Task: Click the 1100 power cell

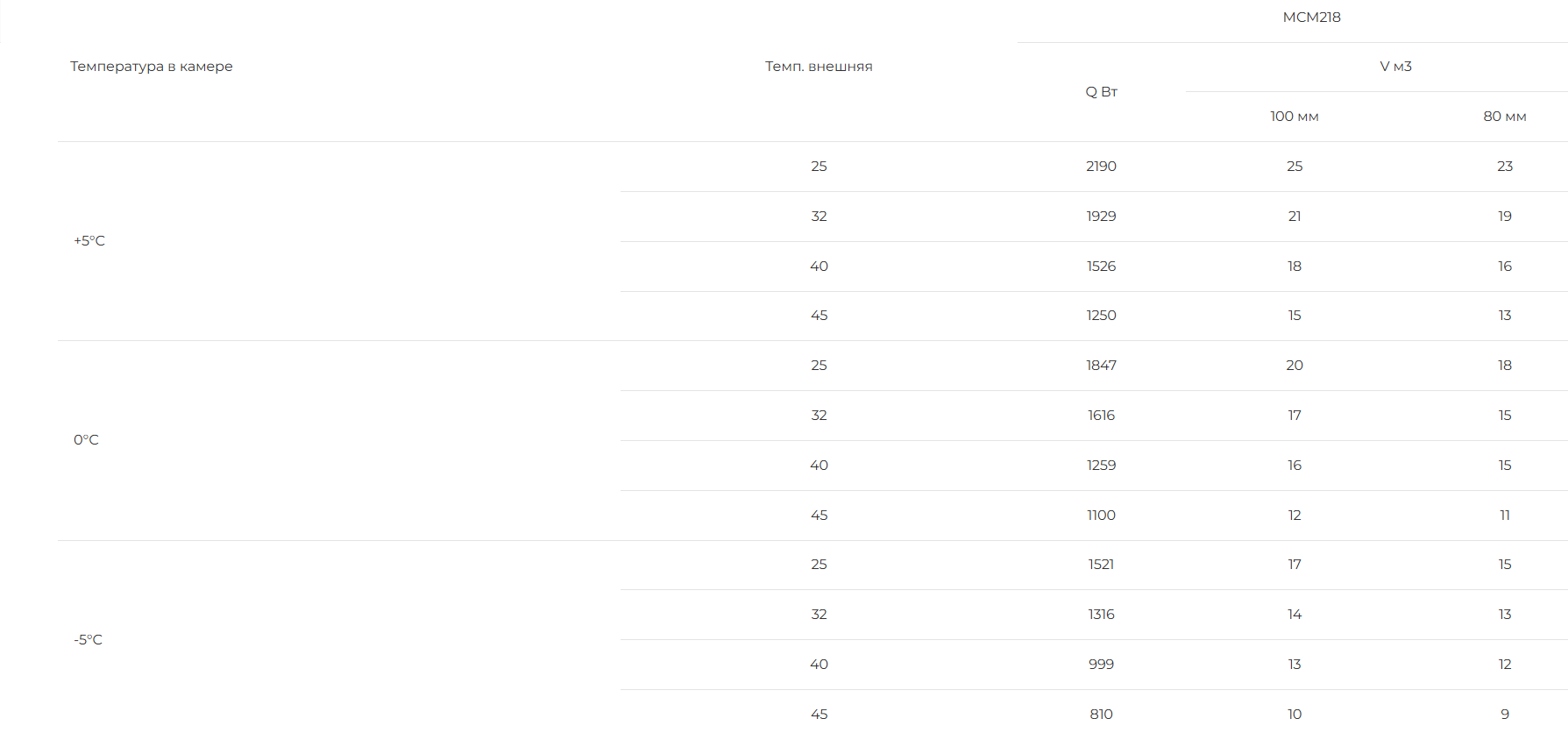Action: (x=1101, y=516)
